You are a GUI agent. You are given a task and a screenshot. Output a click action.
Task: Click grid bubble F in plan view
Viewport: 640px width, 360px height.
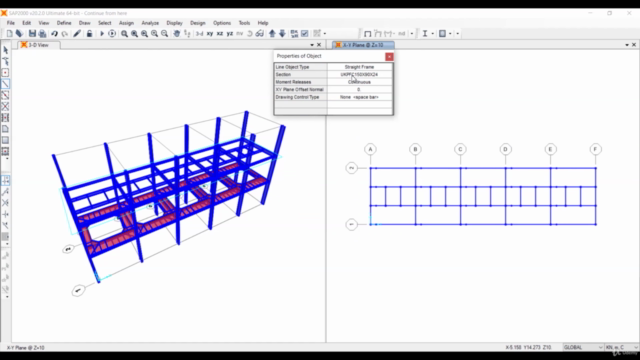(x=595, y=149)
